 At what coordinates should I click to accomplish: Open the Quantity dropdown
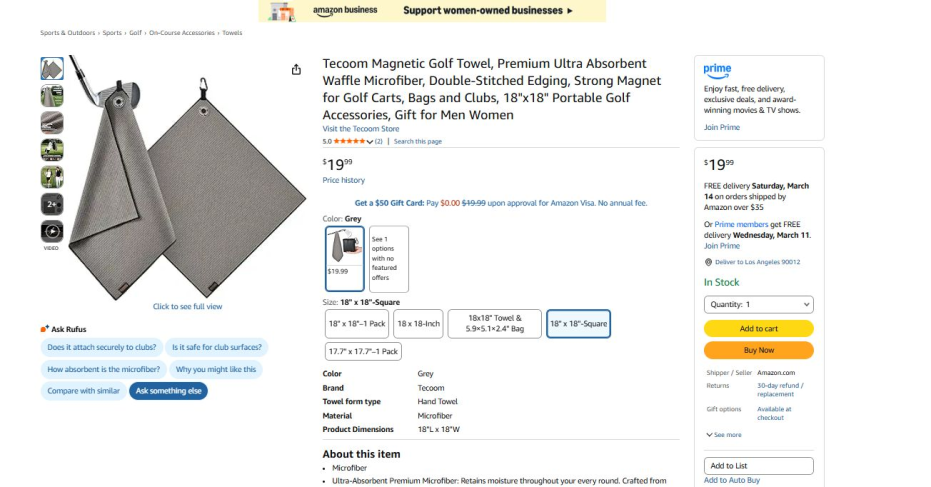point(758,304)
